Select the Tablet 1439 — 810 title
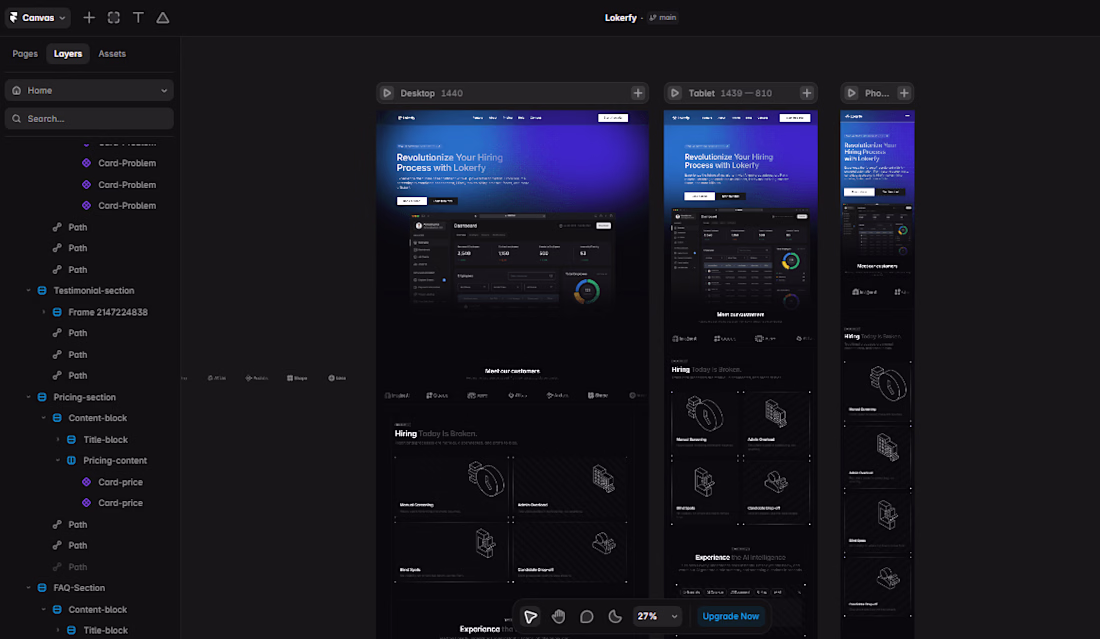 tap(730, 93)
